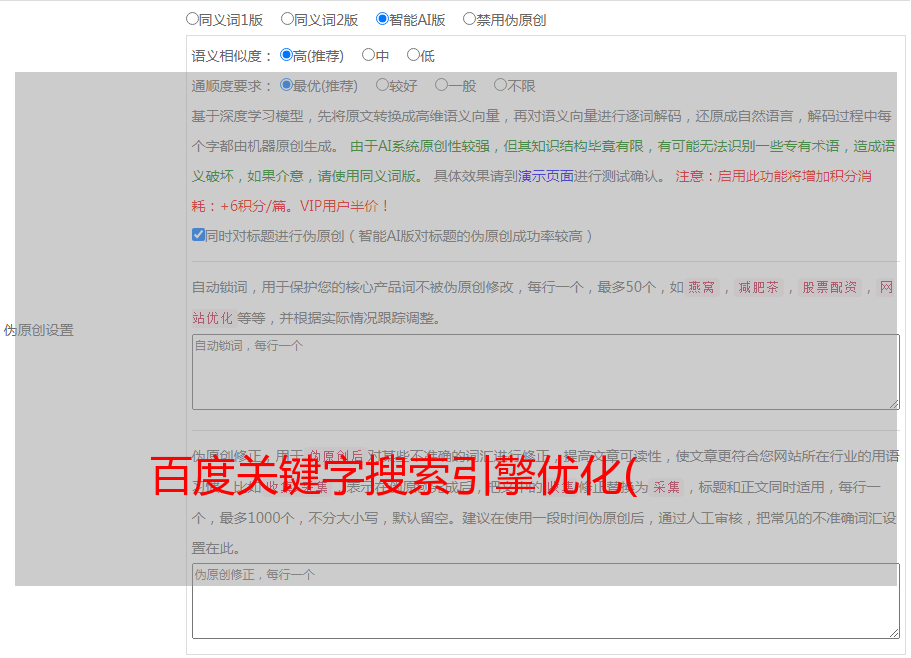Focus the 伪原创修正 text area
Screen dimensions: 911x658
tap(546, 601)
